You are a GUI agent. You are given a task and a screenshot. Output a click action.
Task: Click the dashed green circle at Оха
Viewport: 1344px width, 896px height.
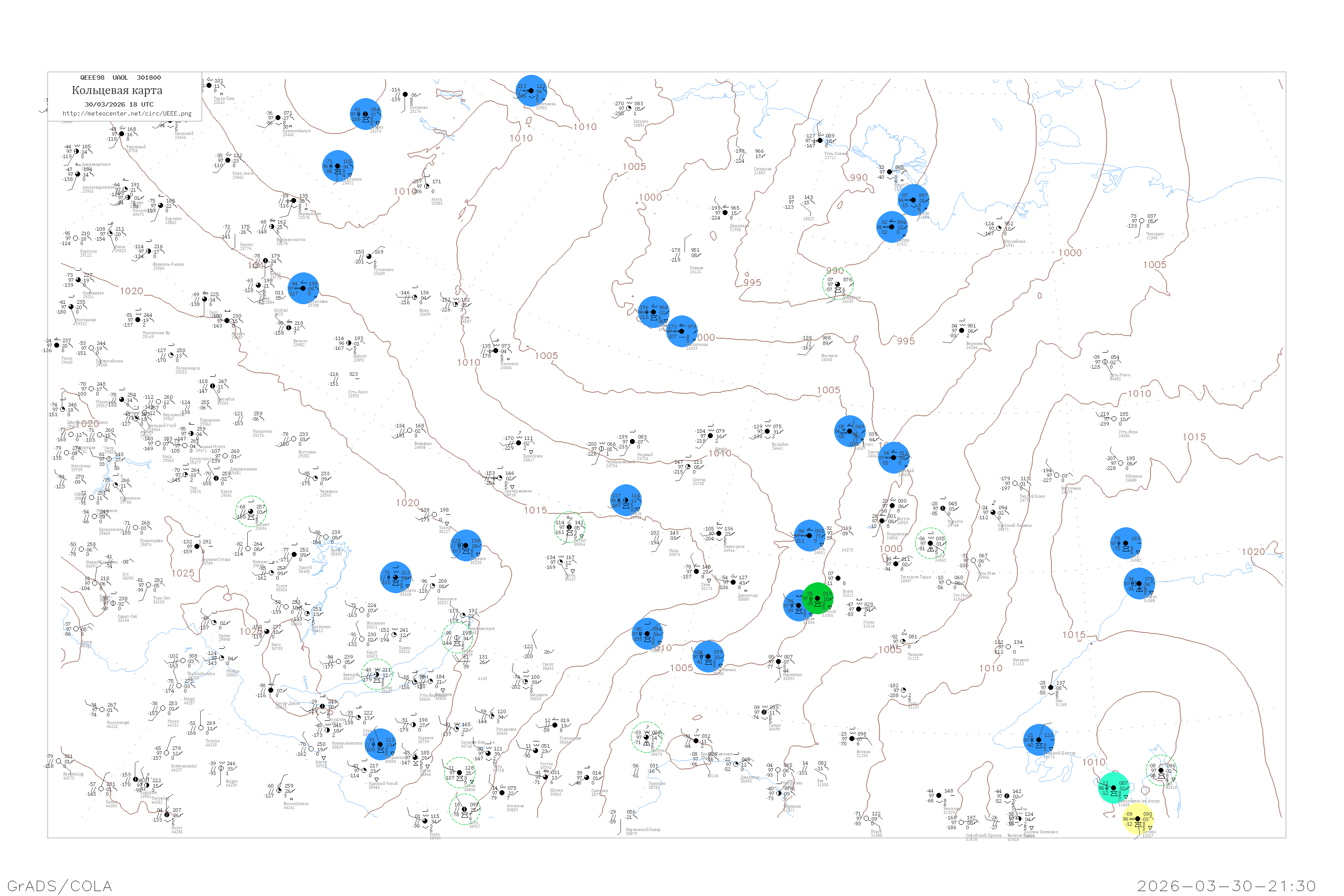coord(1161,770)
